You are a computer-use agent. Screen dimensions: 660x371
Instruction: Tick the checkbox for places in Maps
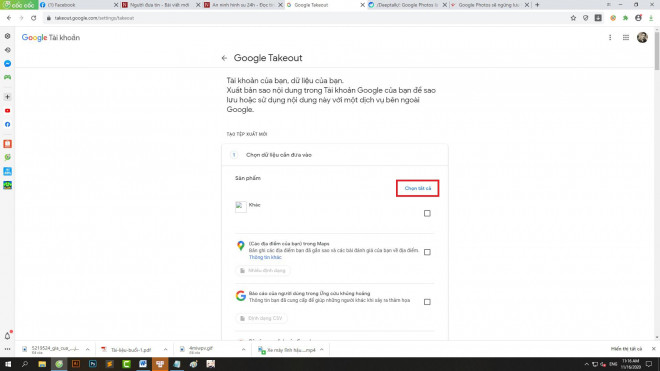point(427,252)
